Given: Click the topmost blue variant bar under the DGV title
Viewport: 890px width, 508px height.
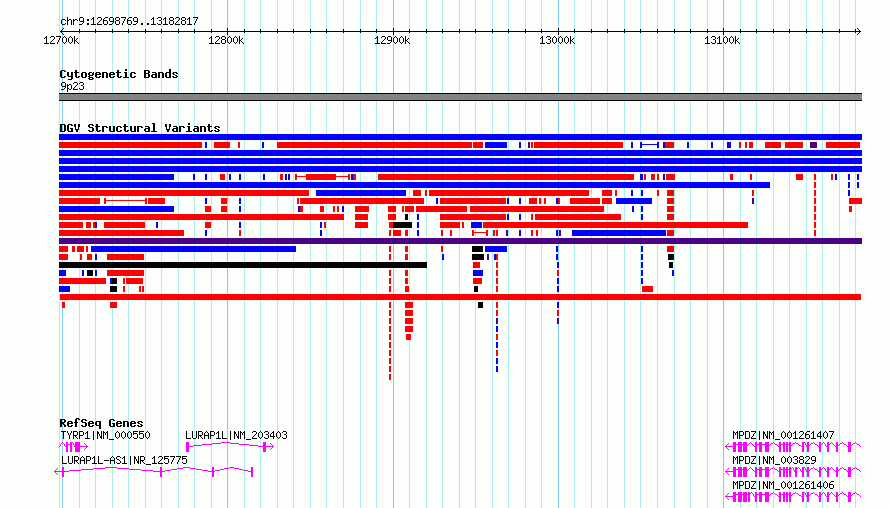Looking at the screenshot, I should (x=460, y=137).
